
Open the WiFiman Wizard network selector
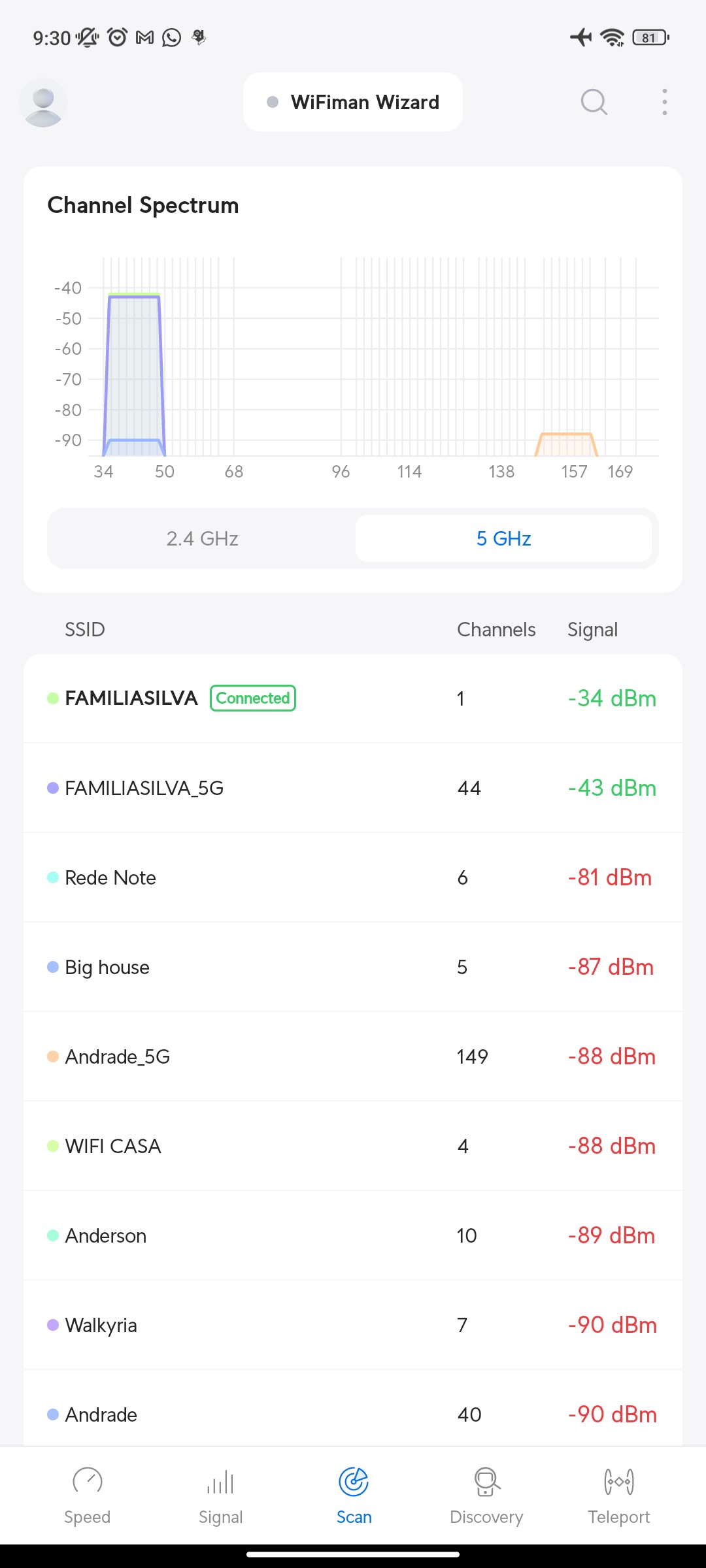point(353,102)
